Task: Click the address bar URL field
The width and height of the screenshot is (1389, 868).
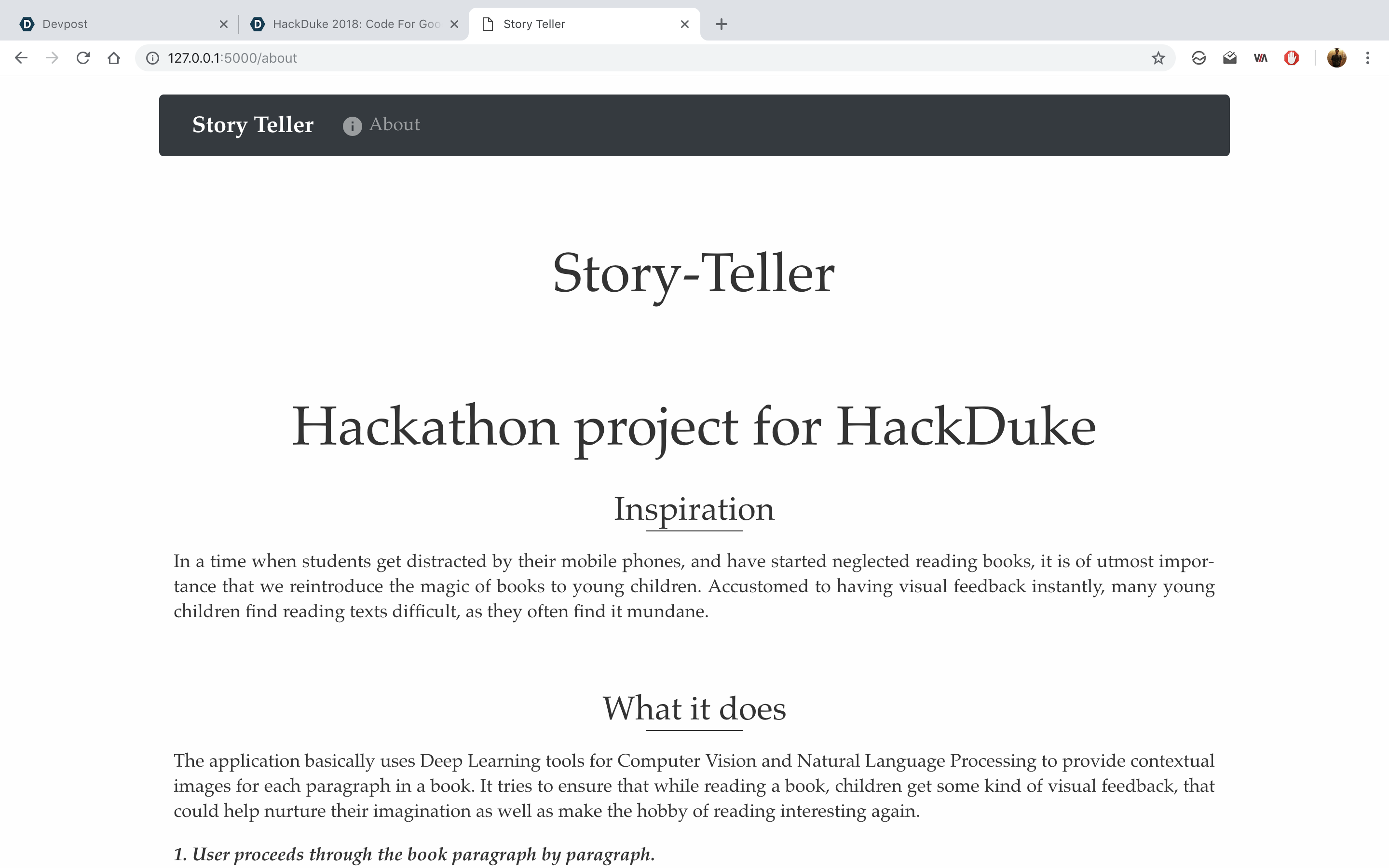Action: [631, 58]
